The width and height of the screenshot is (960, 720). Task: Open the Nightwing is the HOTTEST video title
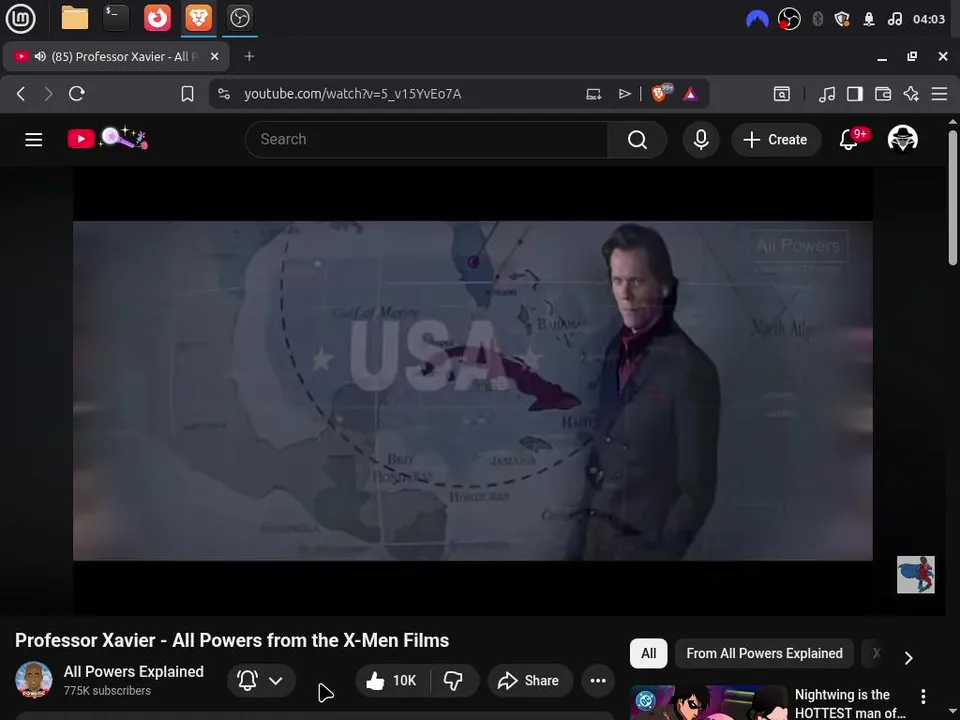point(850,703)
